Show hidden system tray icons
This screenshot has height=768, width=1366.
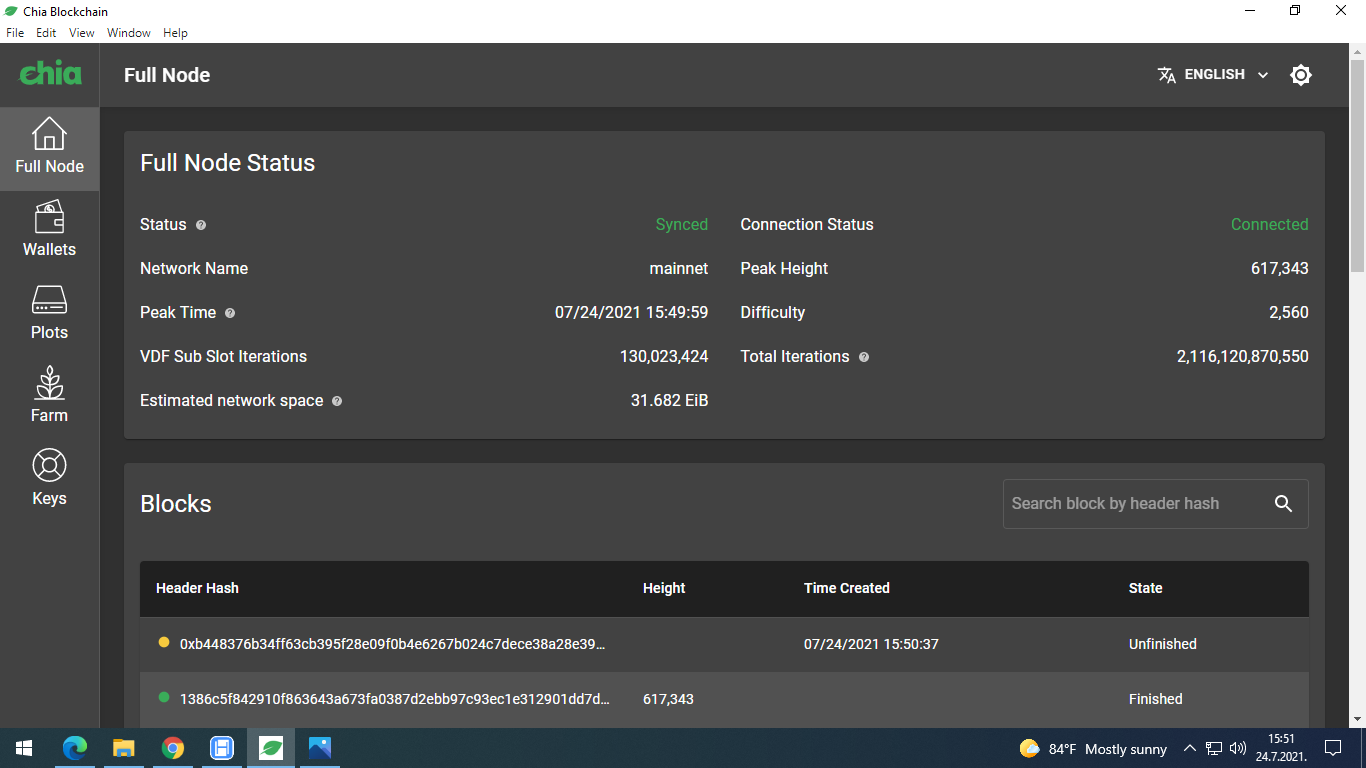pos(1189,748)
